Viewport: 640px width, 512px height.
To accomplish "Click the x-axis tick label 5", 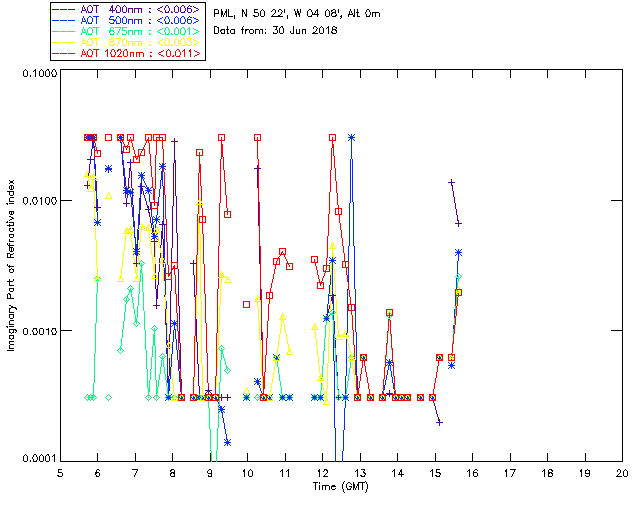I will [60, 473].
